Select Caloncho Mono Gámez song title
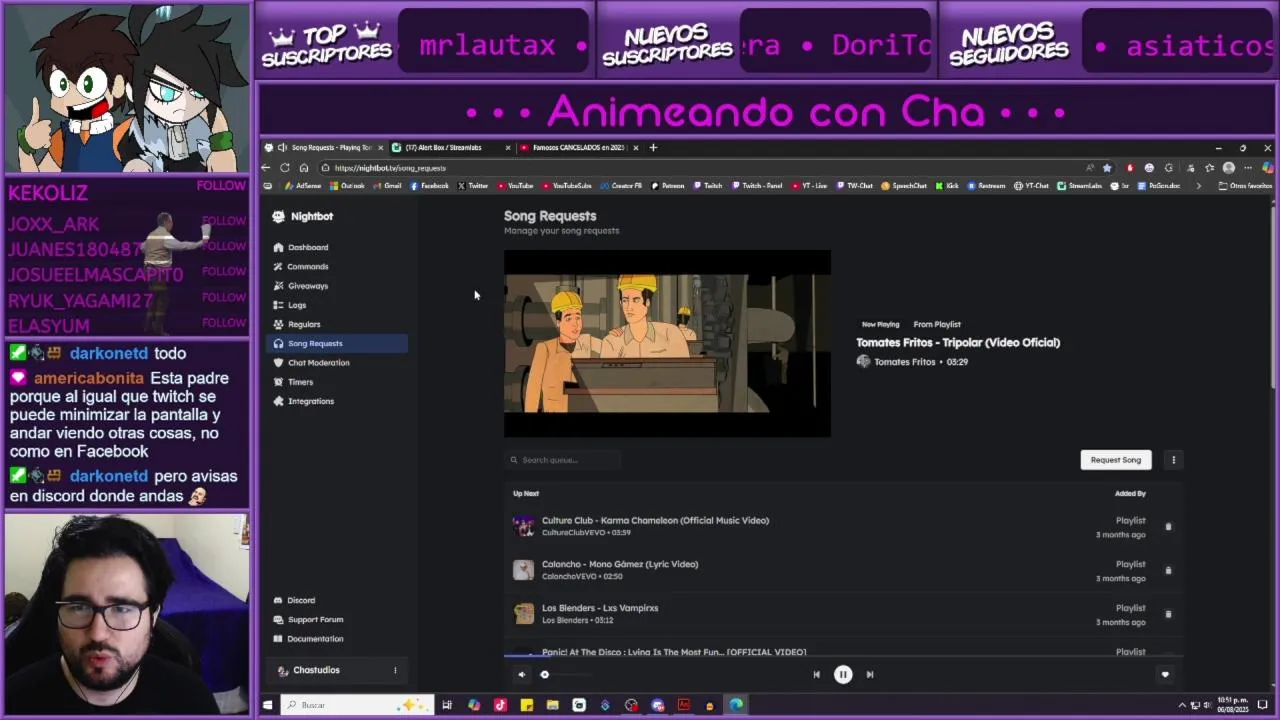Screen dimensions: 1280x720 tap(620, 564)
